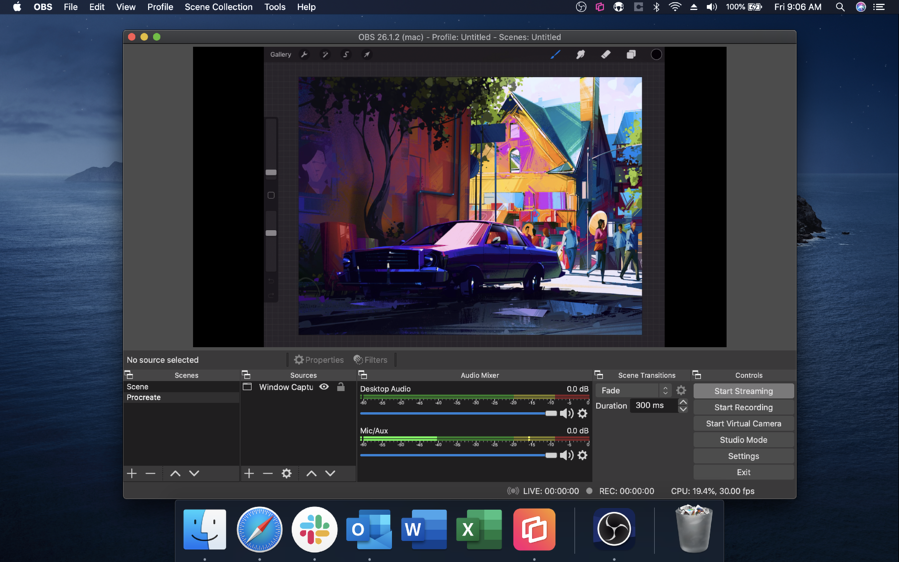The height and width of the screenshot is (562, 899).
Task: Click the Procreate magic wand Adjustments icon
Action: (325, 54)
